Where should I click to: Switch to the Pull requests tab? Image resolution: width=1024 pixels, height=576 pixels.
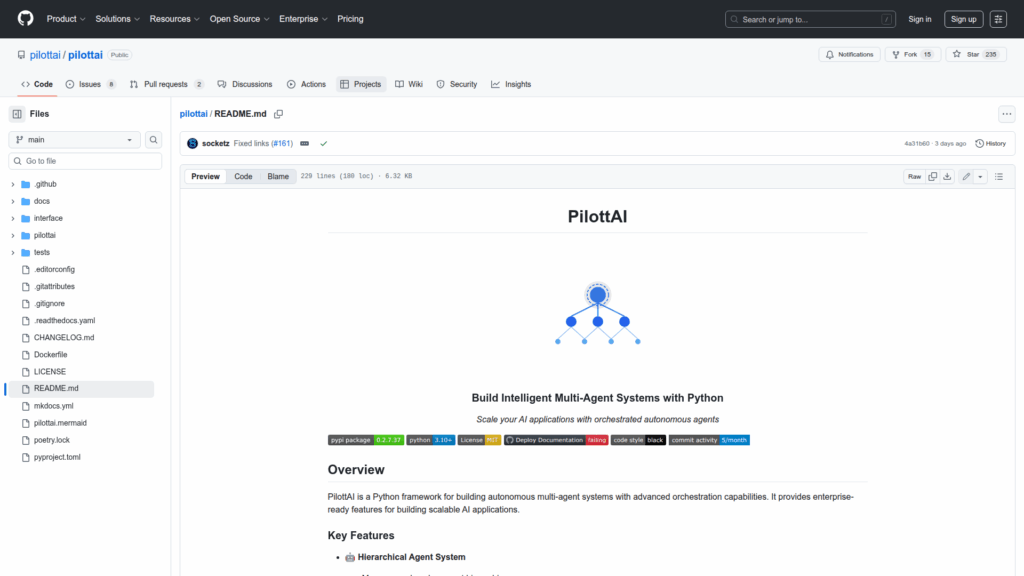pos(167,84)
